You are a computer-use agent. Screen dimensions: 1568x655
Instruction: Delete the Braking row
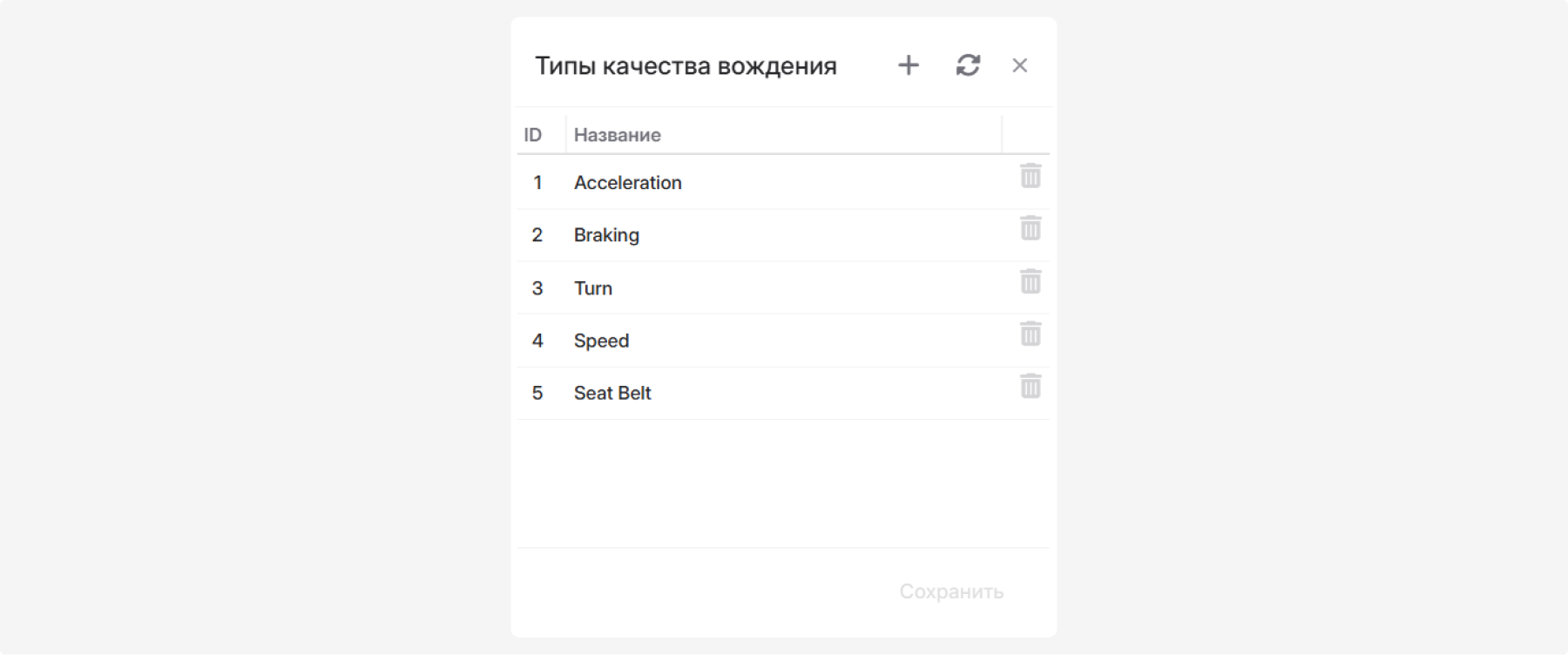point(1031,228)
